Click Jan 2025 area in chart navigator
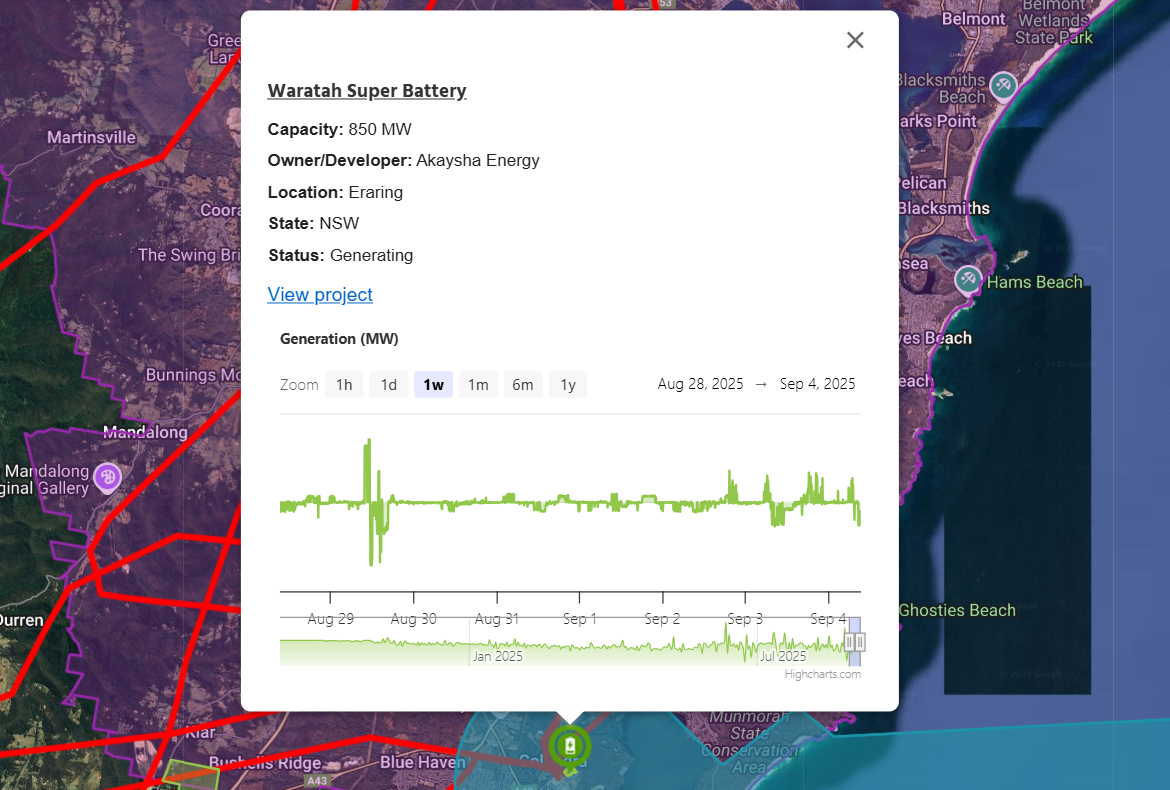1170x790 pixels. pos(497,656)
